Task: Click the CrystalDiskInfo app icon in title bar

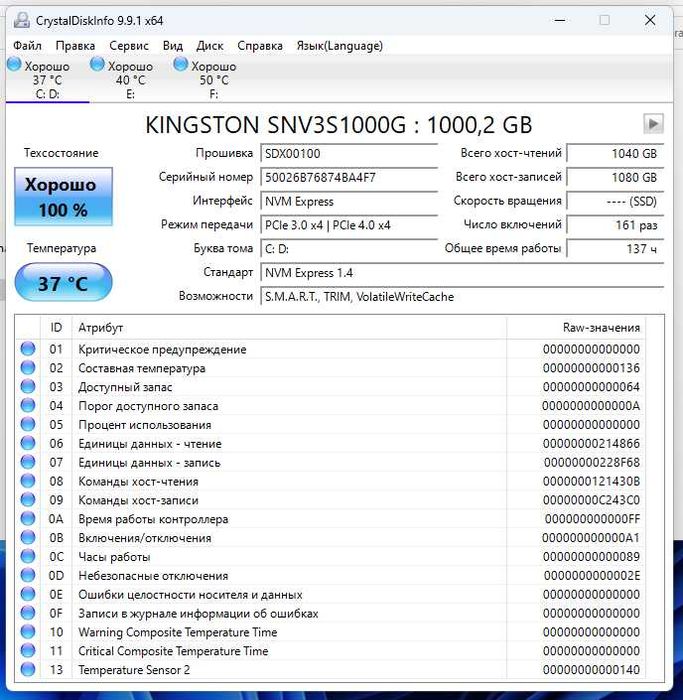Action: click(x=21, y=21)
